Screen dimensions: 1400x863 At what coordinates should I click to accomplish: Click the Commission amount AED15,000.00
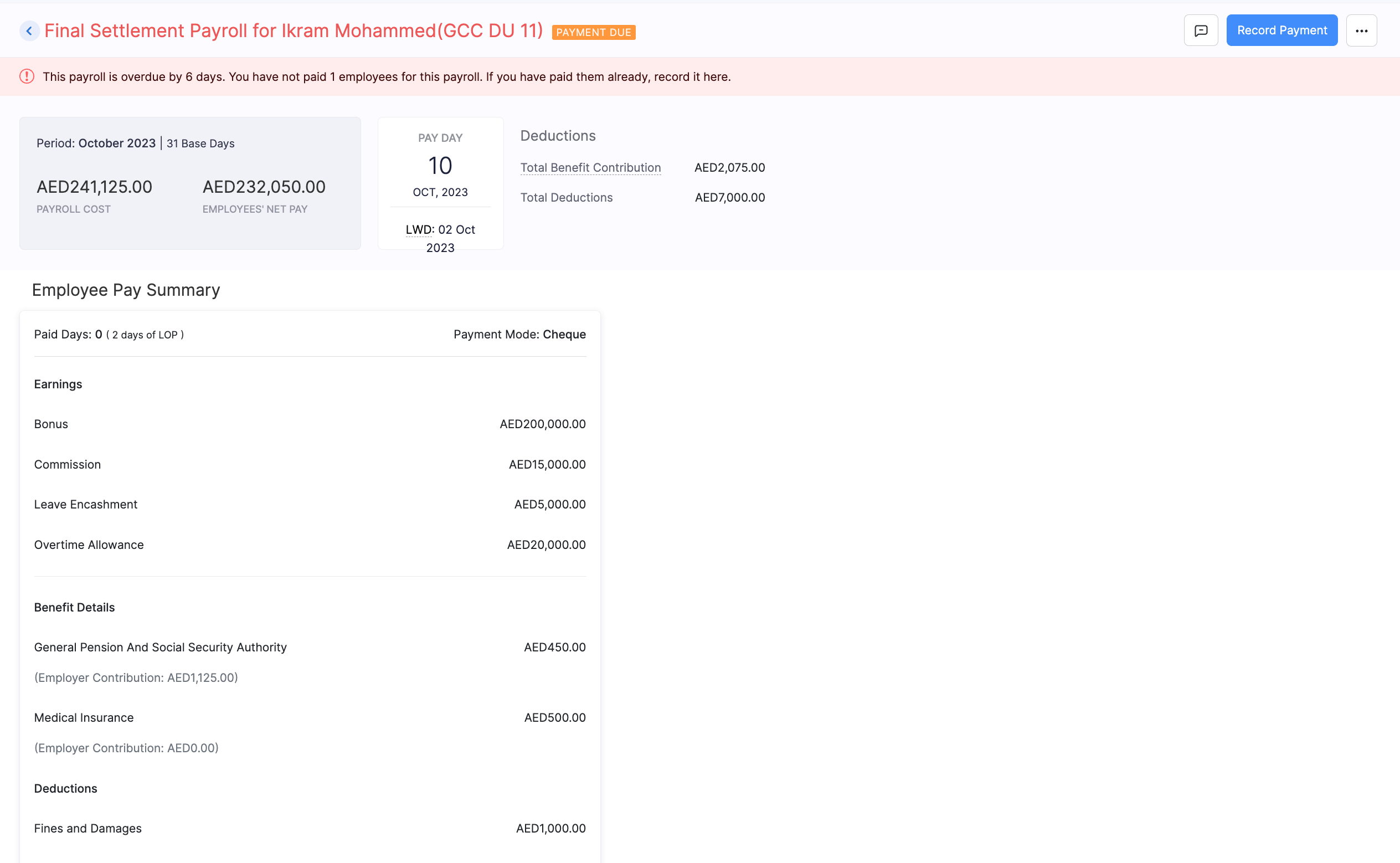pos(547,465)
